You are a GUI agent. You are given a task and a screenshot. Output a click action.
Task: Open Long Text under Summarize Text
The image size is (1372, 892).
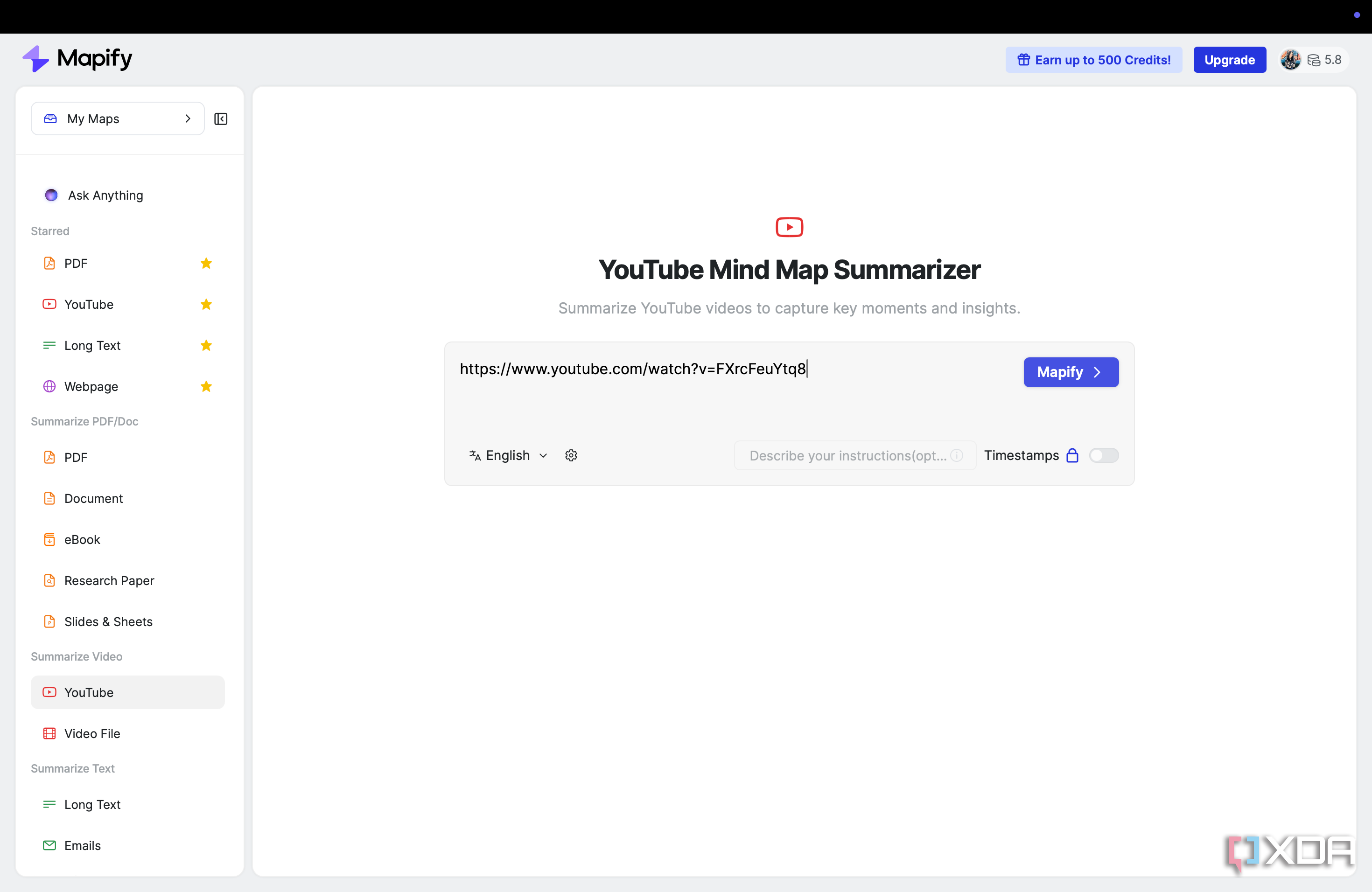coord(127,804)
